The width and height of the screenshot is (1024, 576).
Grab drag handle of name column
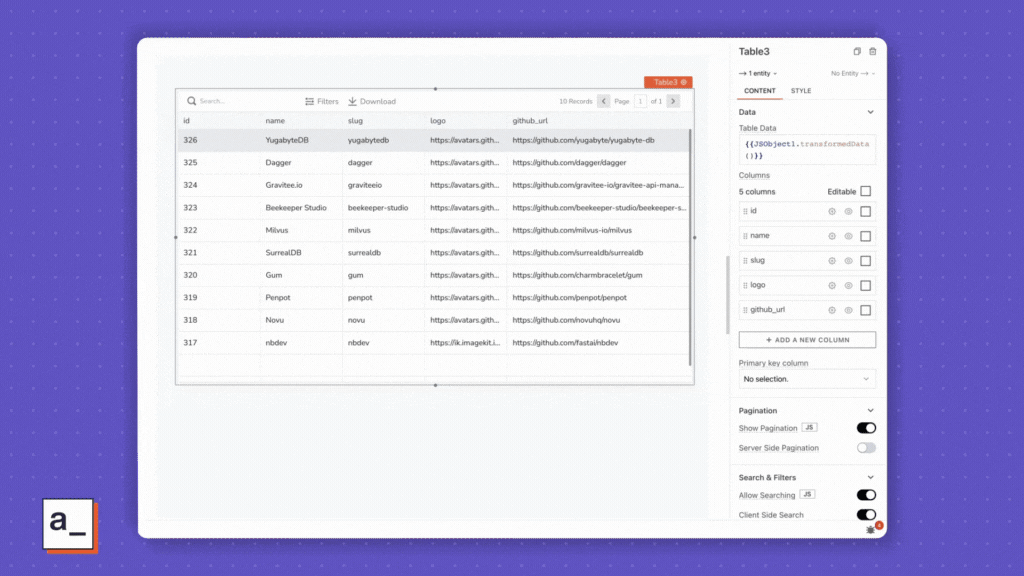click(x=745, y=236)
